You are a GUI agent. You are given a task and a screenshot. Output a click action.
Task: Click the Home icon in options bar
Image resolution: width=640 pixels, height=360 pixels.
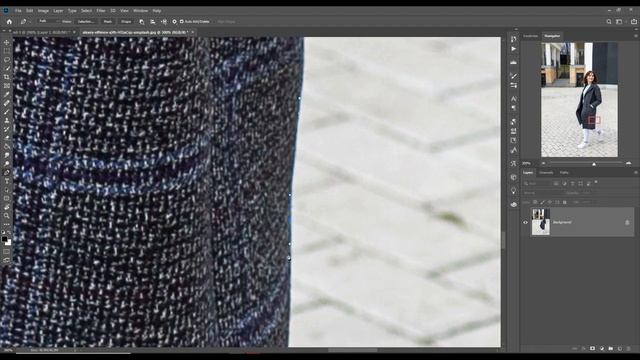[9, 22]
